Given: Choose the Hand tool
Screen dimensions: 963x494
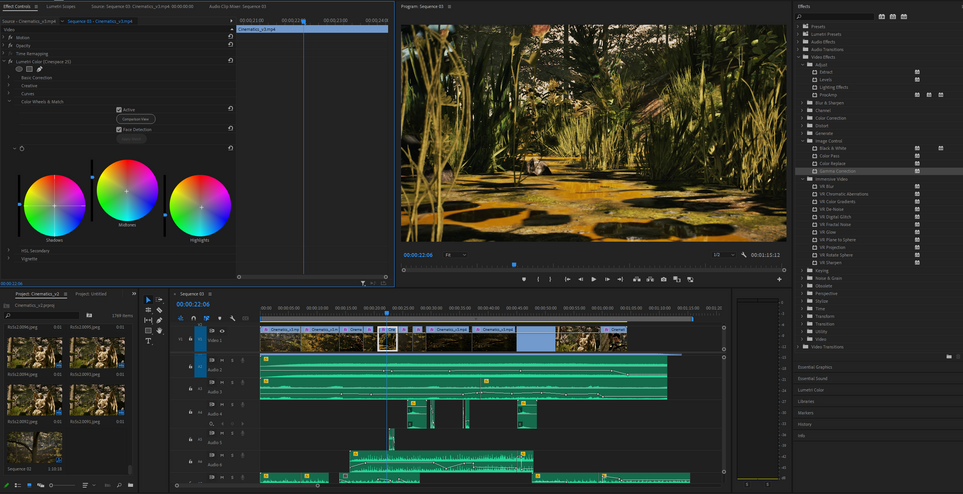Looking at the screenshot, I should tap(159, 331).
